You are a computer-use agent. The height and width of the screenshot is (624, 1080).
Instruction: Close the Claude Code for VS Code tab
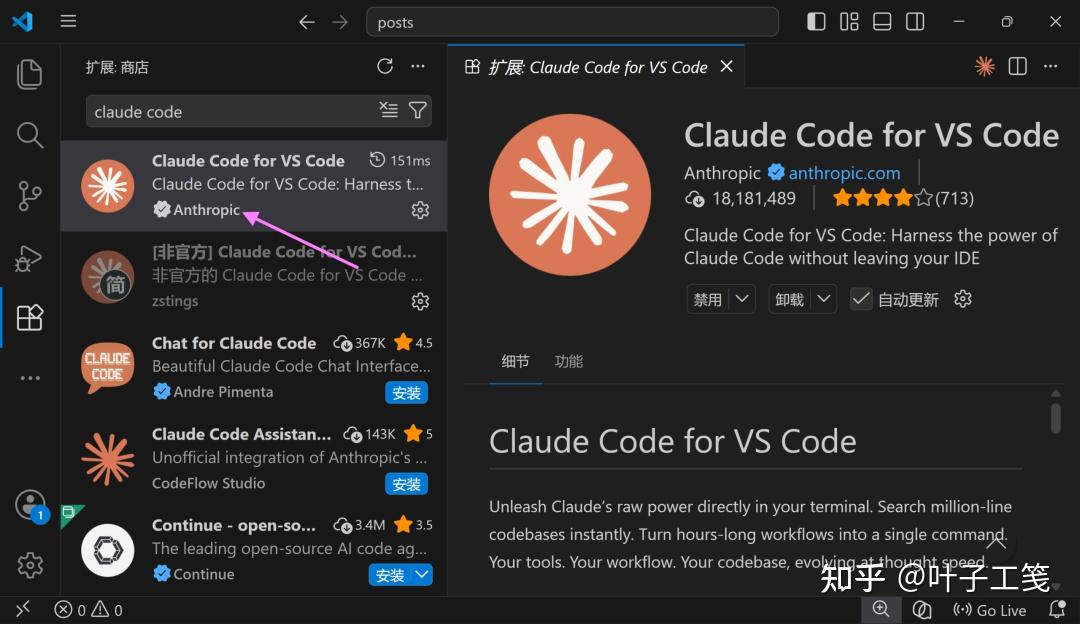click(727, 67)
